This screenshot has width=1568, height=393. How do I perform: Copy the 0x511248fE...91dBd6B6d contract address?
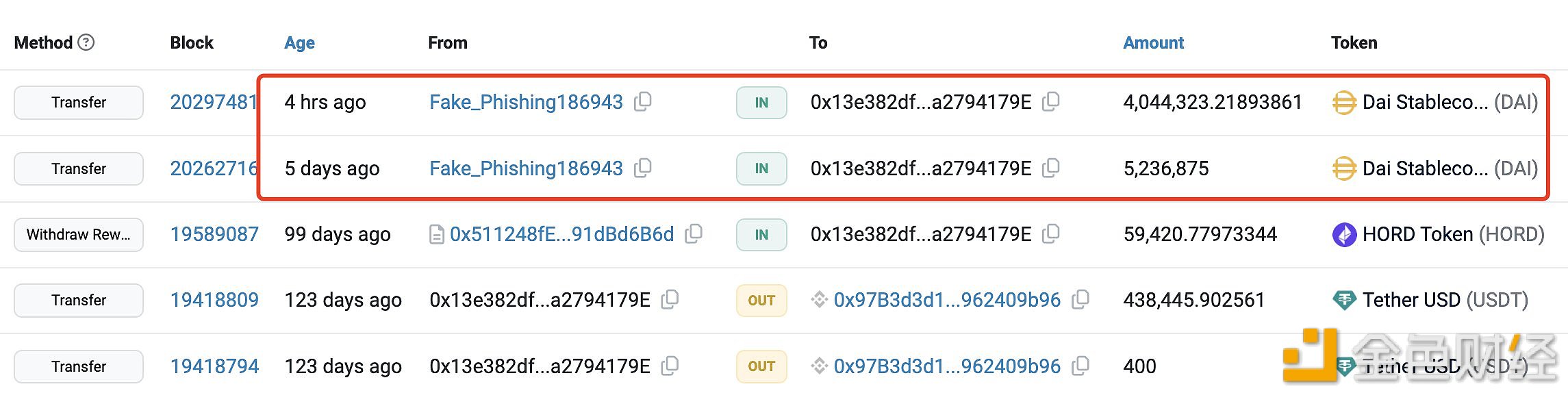[x=694, y=234]
